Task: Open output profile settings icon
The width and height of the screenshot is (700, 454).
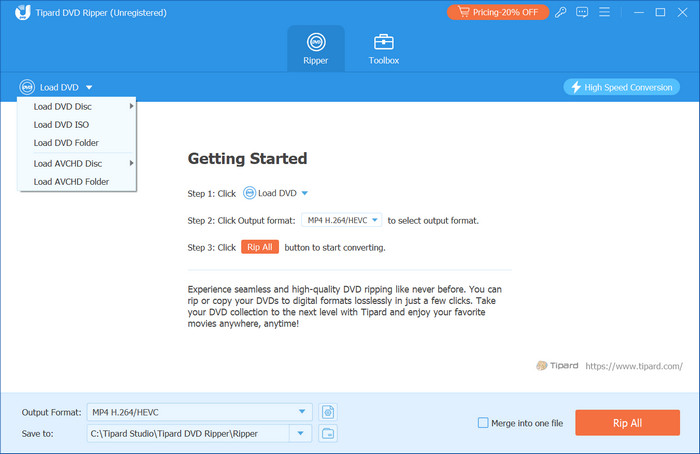Action: pos(328,412)
